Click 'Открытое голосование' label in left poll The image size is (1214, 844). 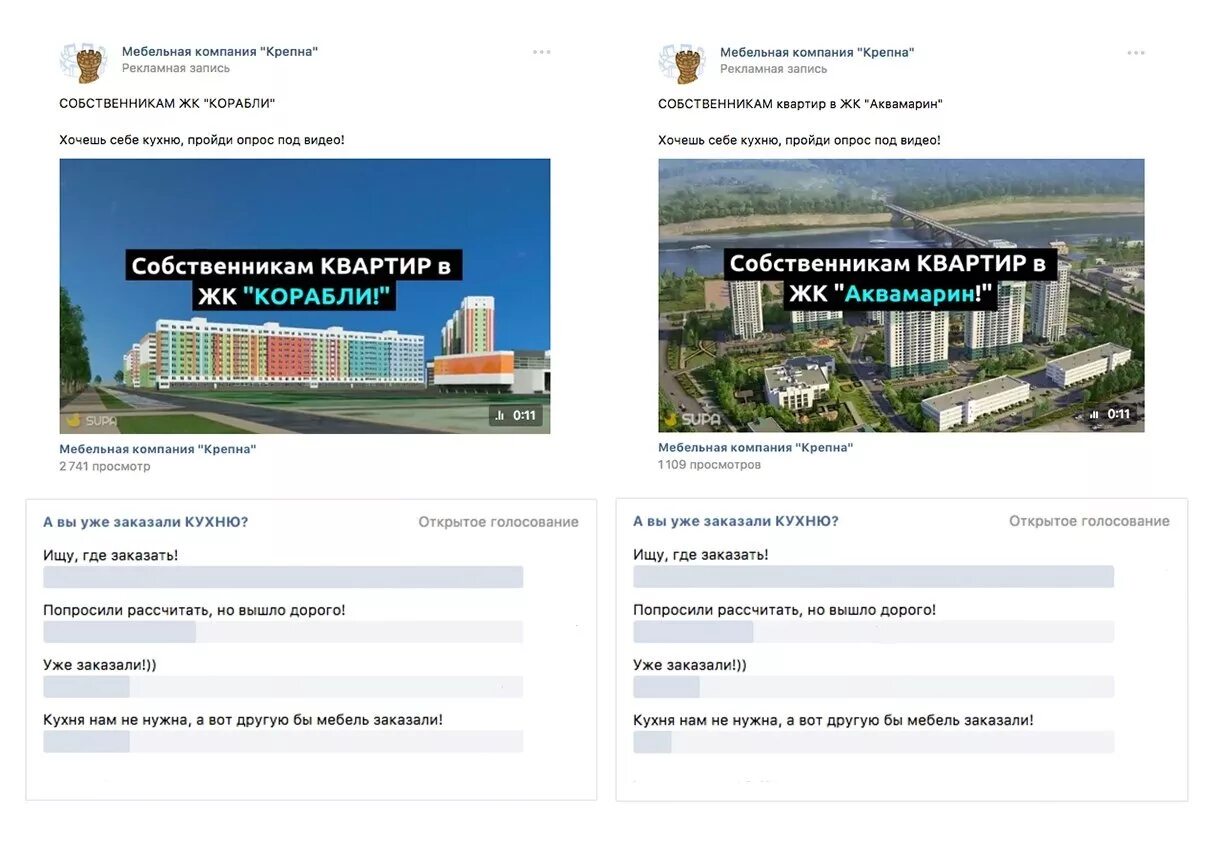click(x=498, y=522)
